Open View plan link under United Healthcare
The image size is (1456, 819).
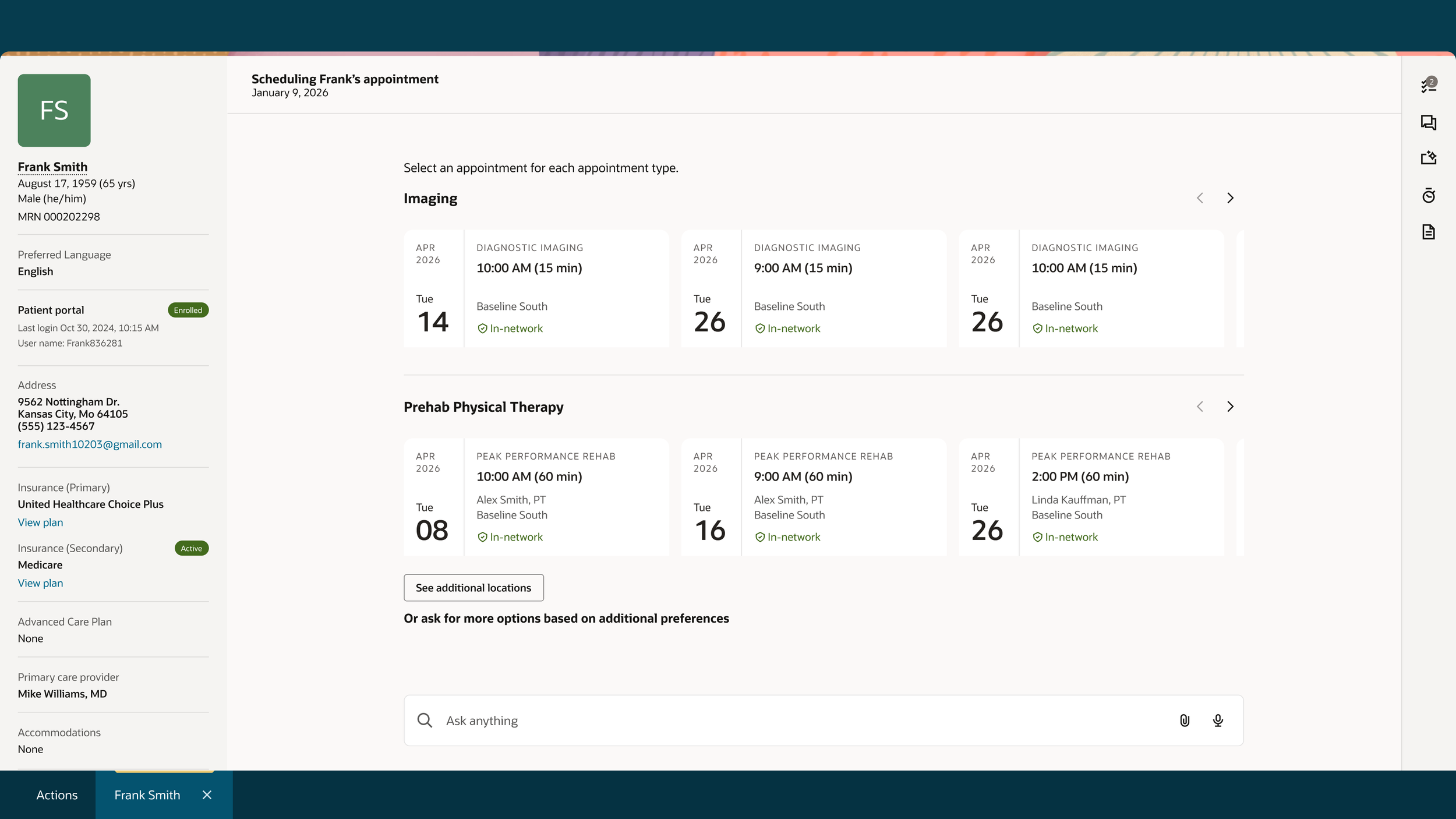pos(40,523)
